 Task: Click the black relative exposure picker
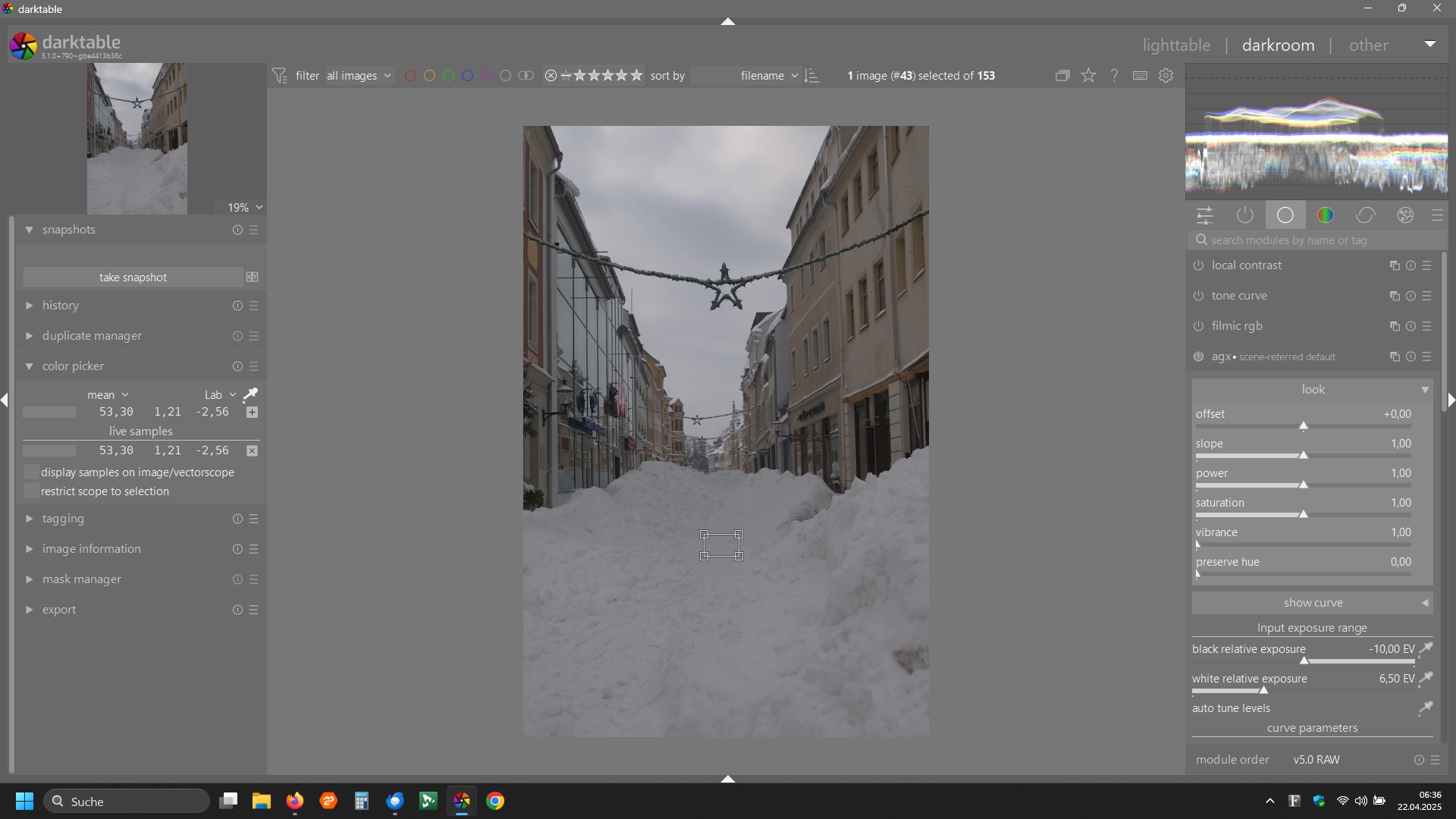point(1426,649)
